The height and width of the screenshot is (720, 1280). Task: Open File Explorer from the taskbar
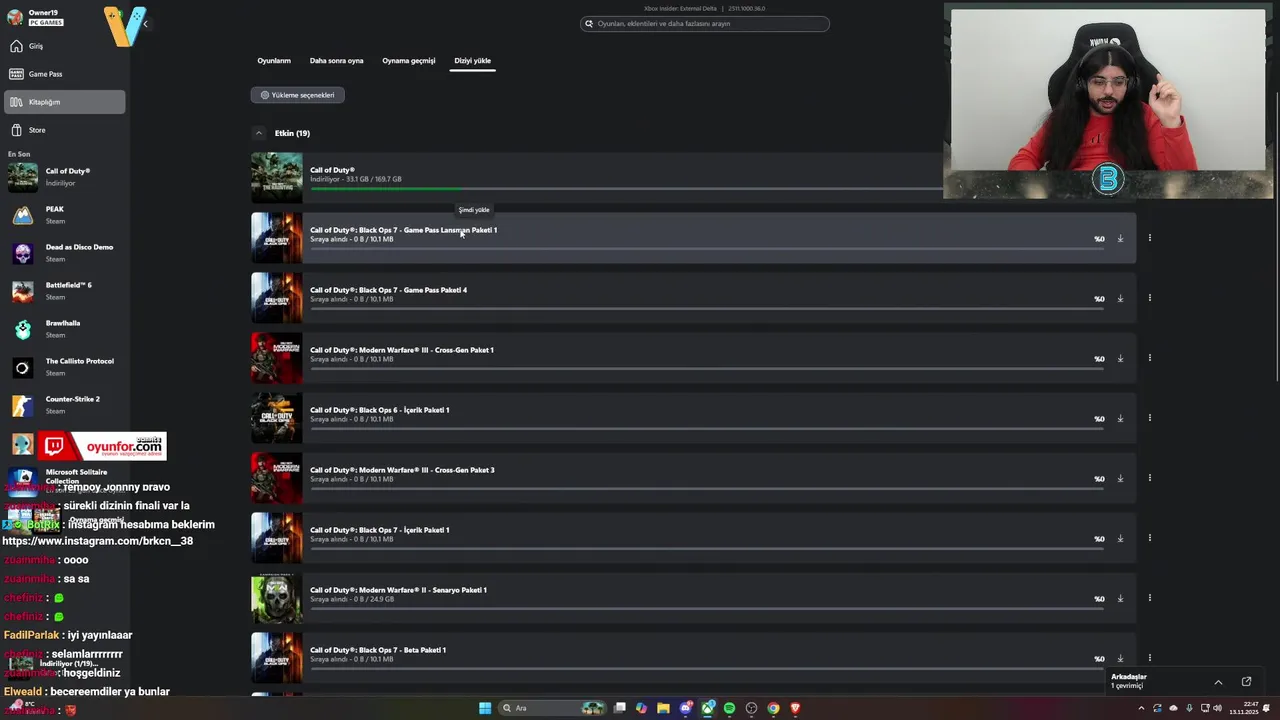point(663,708)
